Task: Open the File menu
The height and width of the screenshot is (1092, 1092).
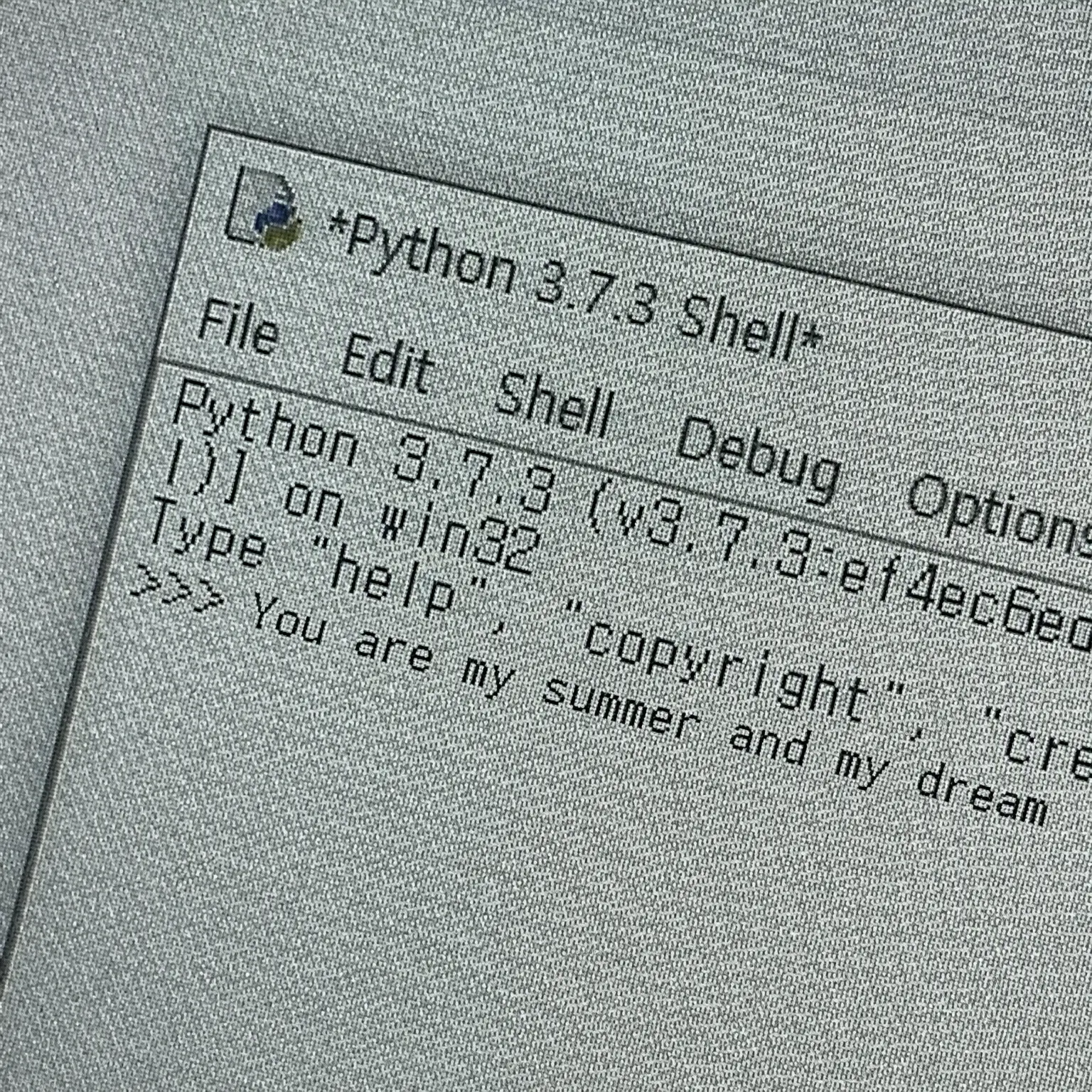Action: 238,327
